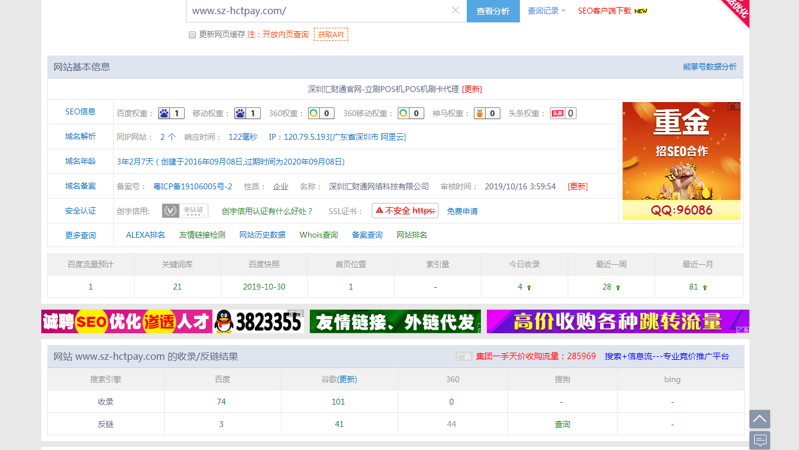Click the Toutiao weight red icon
The image size is (799, 450).
[x=557, y=113]
